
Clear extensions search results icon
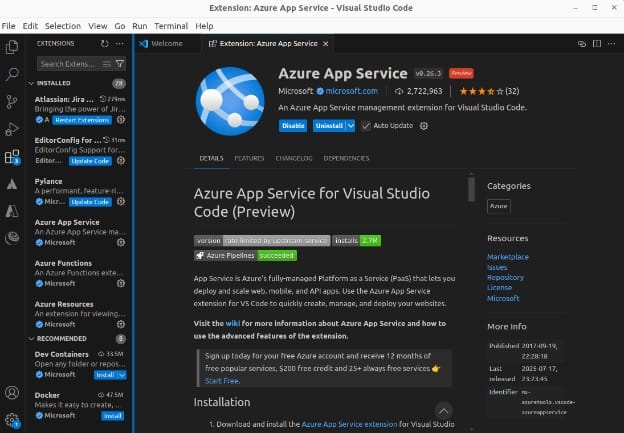click(x=107, y=64)
